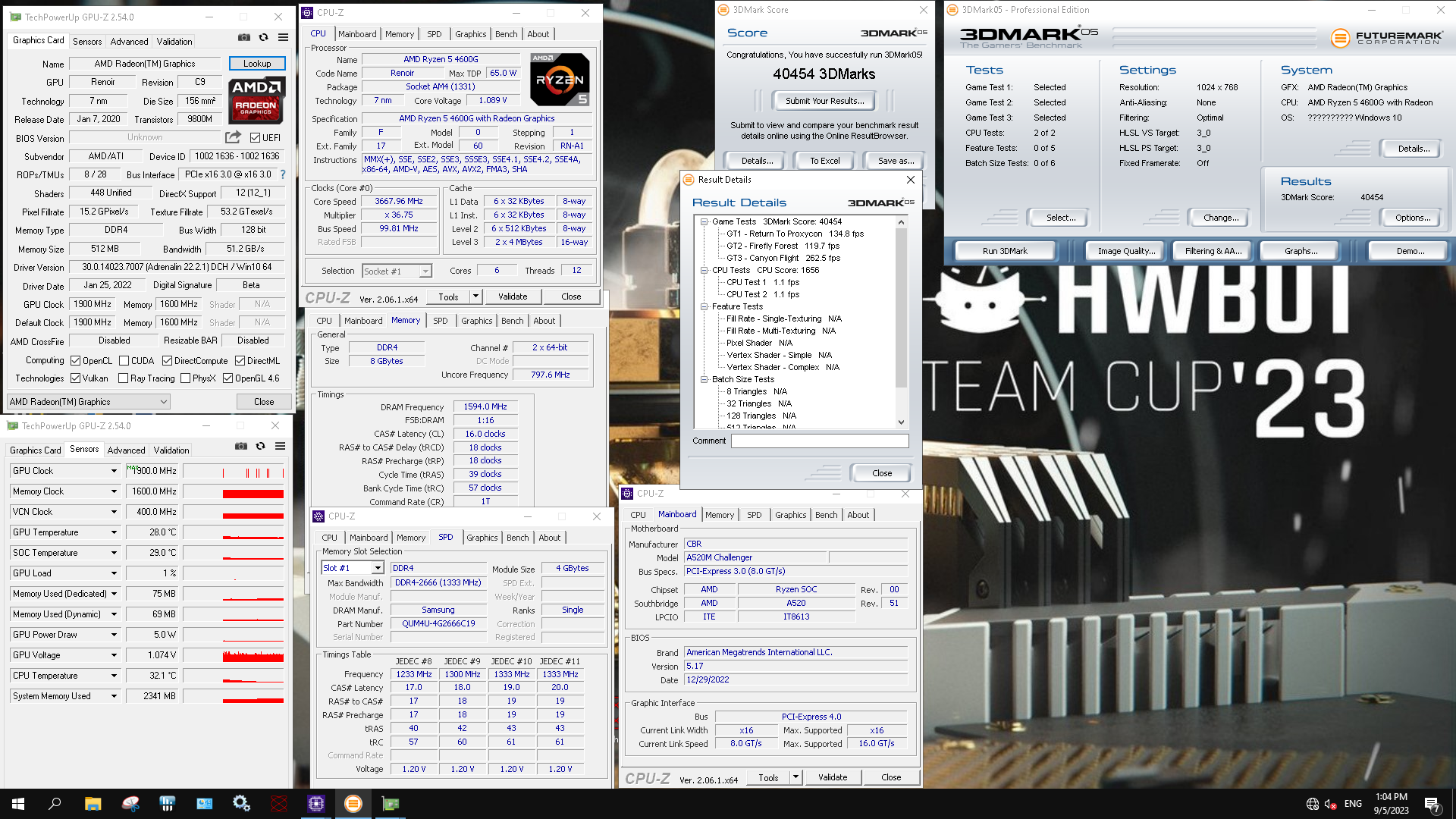Open the Bench tab in the top CPU-Z window
1456x819 pixels.
pos(506,34)
